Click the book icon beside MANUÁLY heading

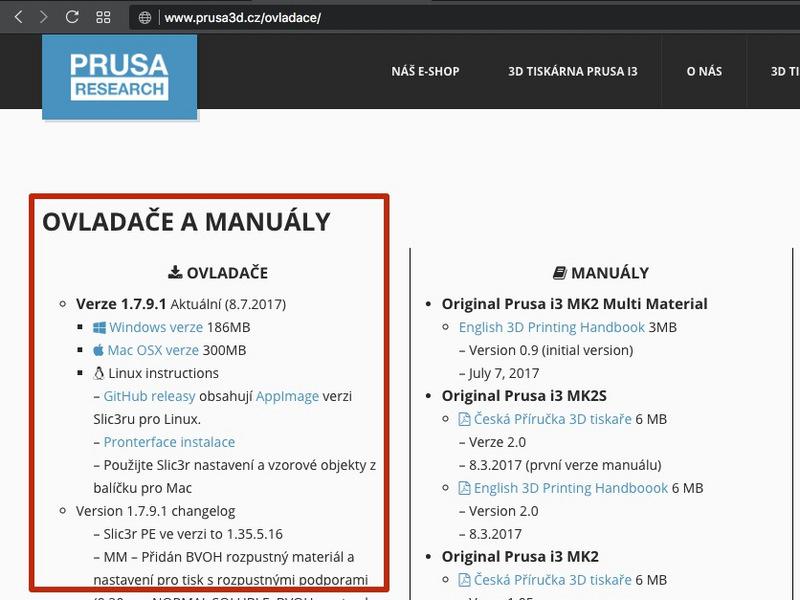[560, 273]
